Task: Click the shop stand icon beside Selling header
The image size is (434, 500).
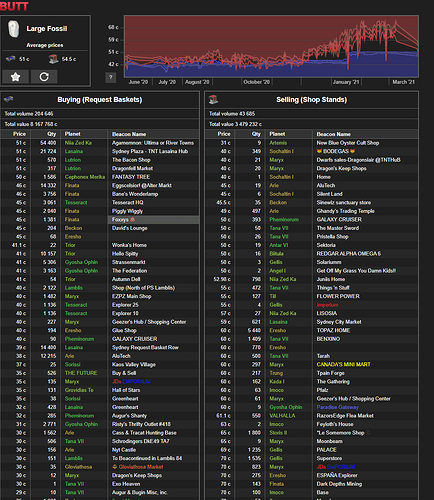Action: coord(213,99)
